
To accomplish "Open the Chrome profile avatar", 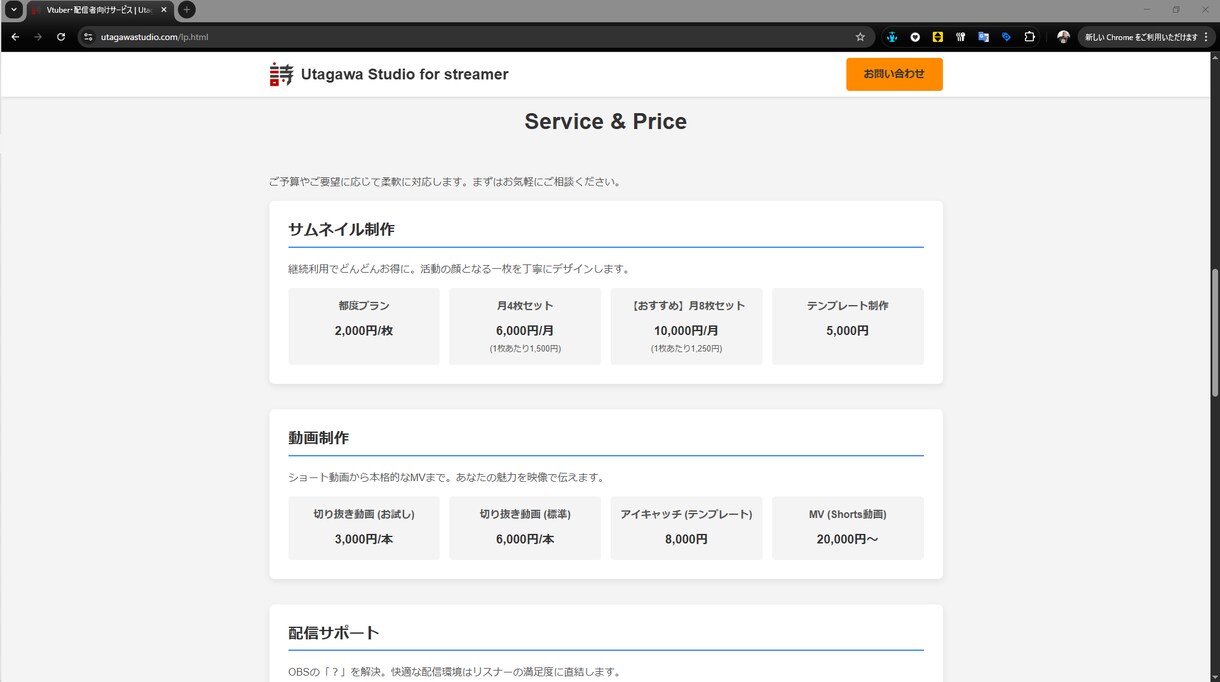I will click(1063, 37).
